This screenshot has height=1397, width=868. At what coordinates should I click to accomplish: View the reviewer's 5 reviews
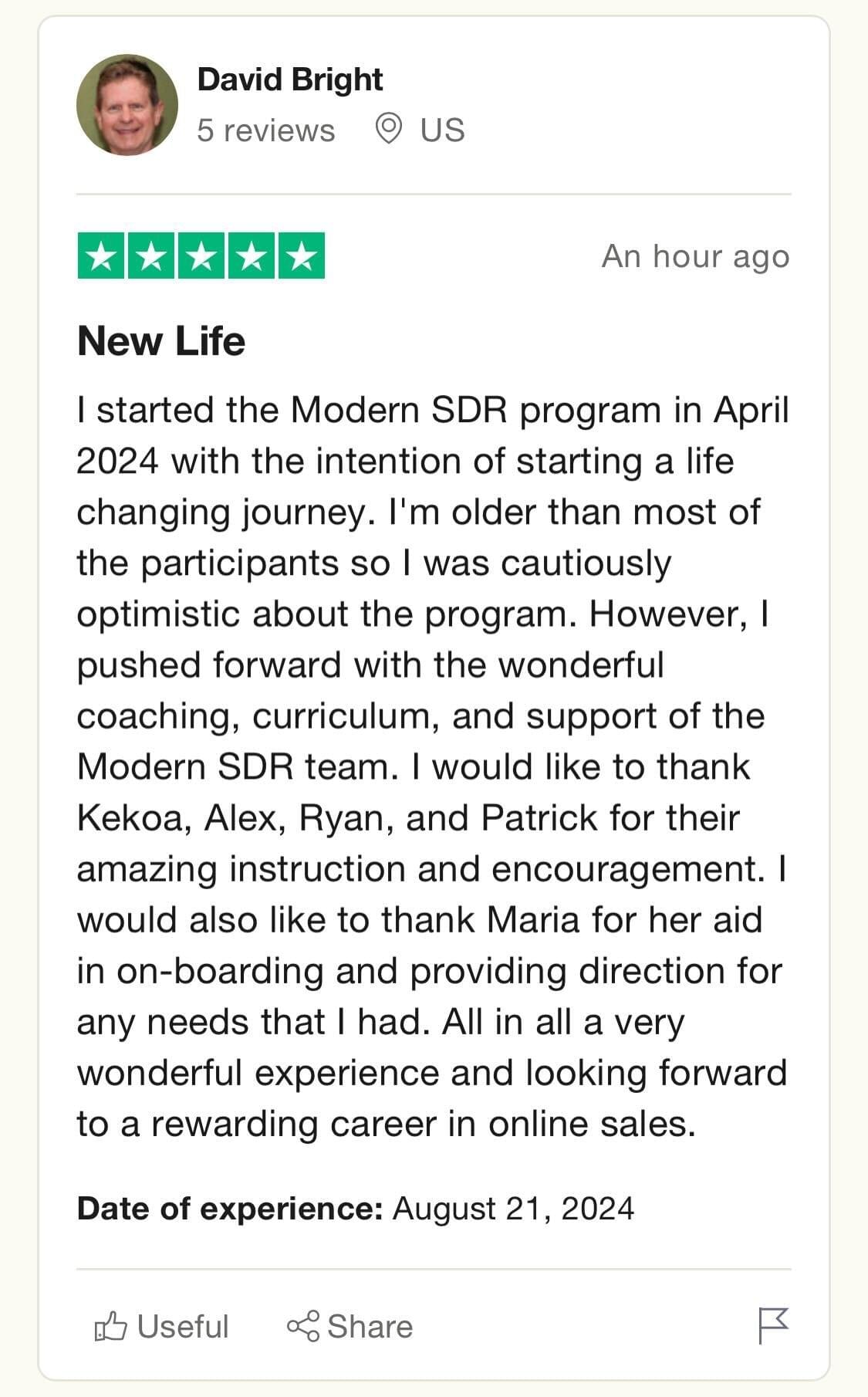265,130
